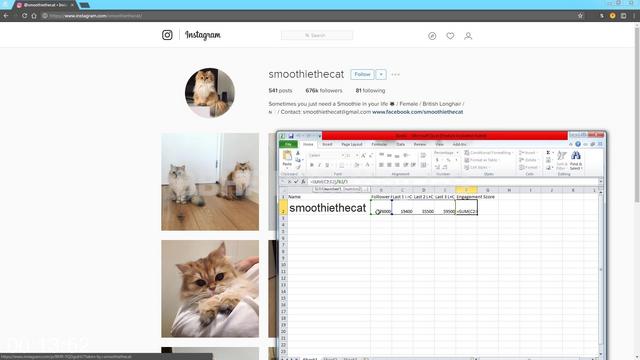Open the Format as Table dropdown
This screenshot has width=640, height=360.
482,160
